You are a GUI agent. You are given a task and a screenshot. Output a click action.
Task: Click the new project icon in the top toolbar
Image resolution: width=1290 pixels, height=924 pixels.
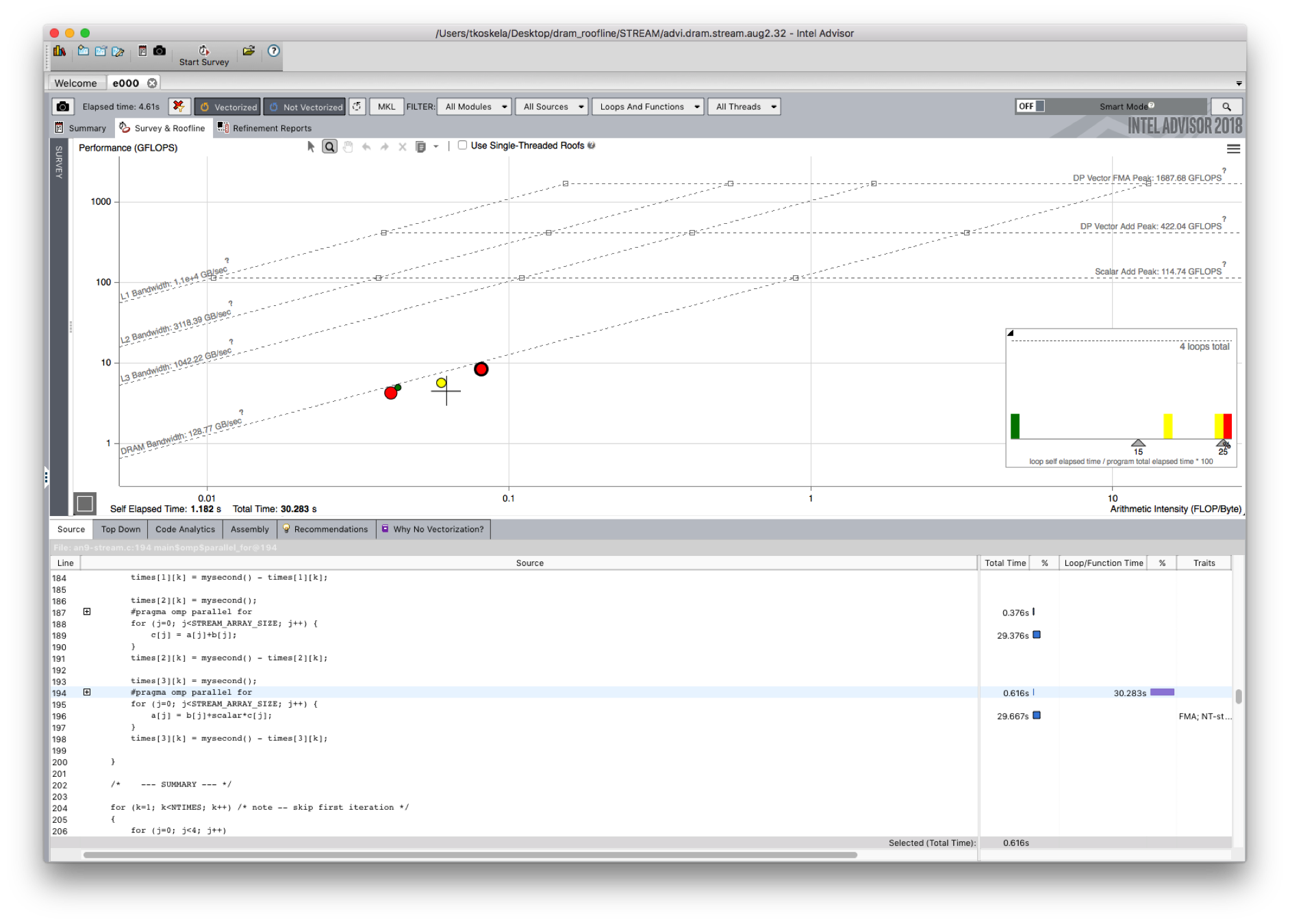point(83,51)
